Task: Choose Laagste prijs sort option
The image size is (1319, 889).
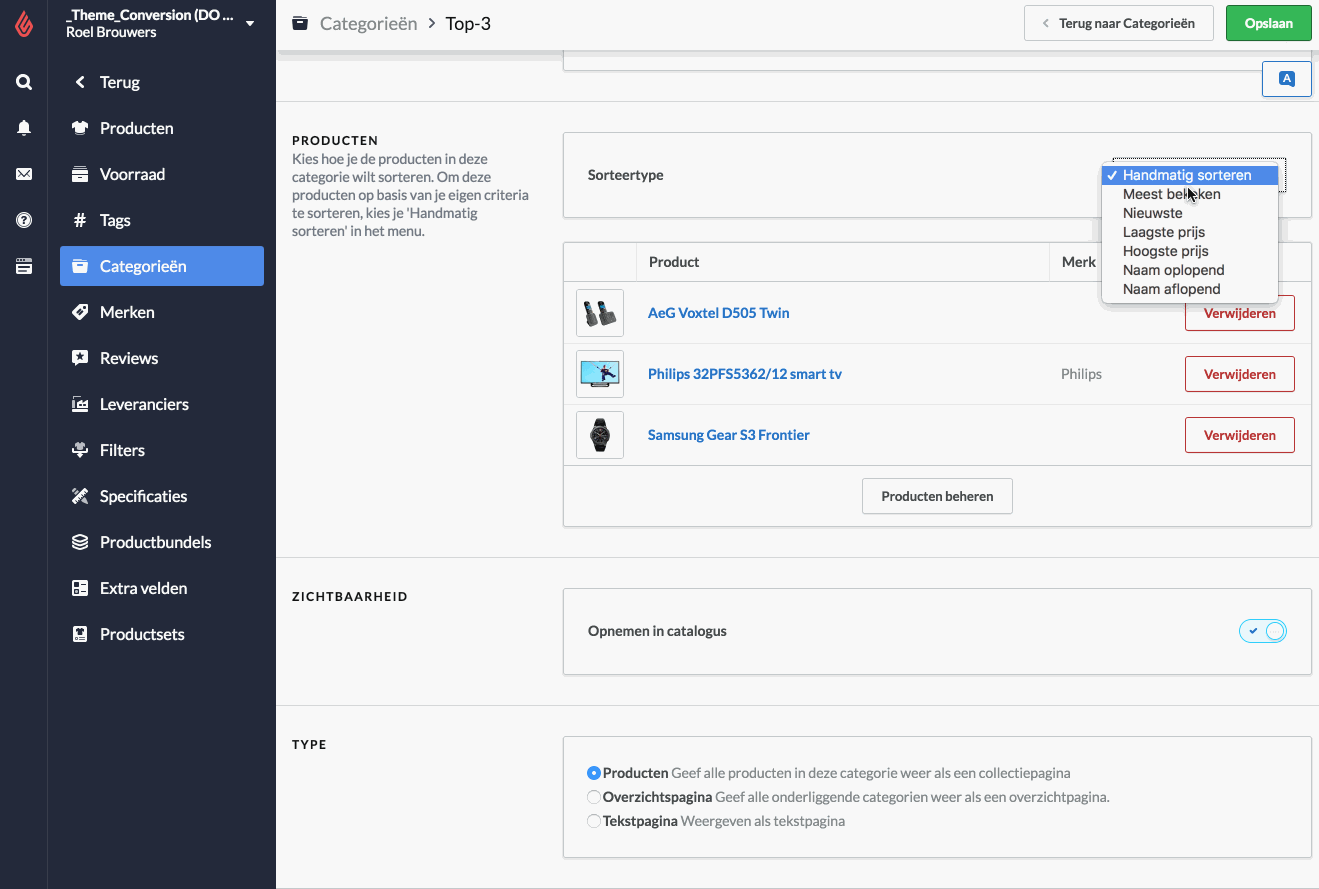Action: tap(1189, 232)
